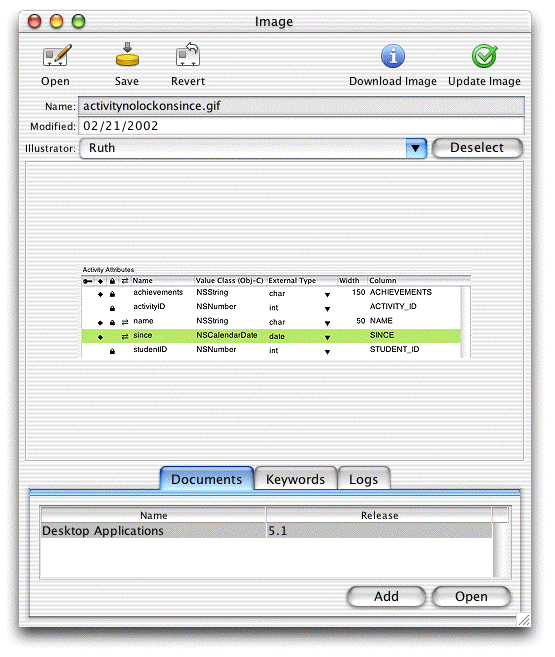Click the Update Image checkmark icon
The height and width of the screenshot is (657, 555).
485,56
